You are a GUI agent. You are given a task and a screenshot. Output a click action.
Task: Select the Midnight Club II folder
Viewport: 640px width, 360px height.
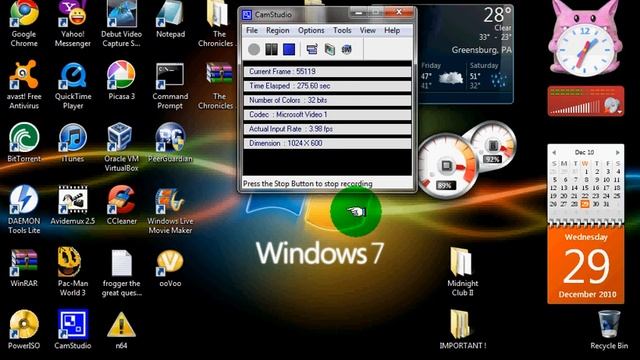462,271
